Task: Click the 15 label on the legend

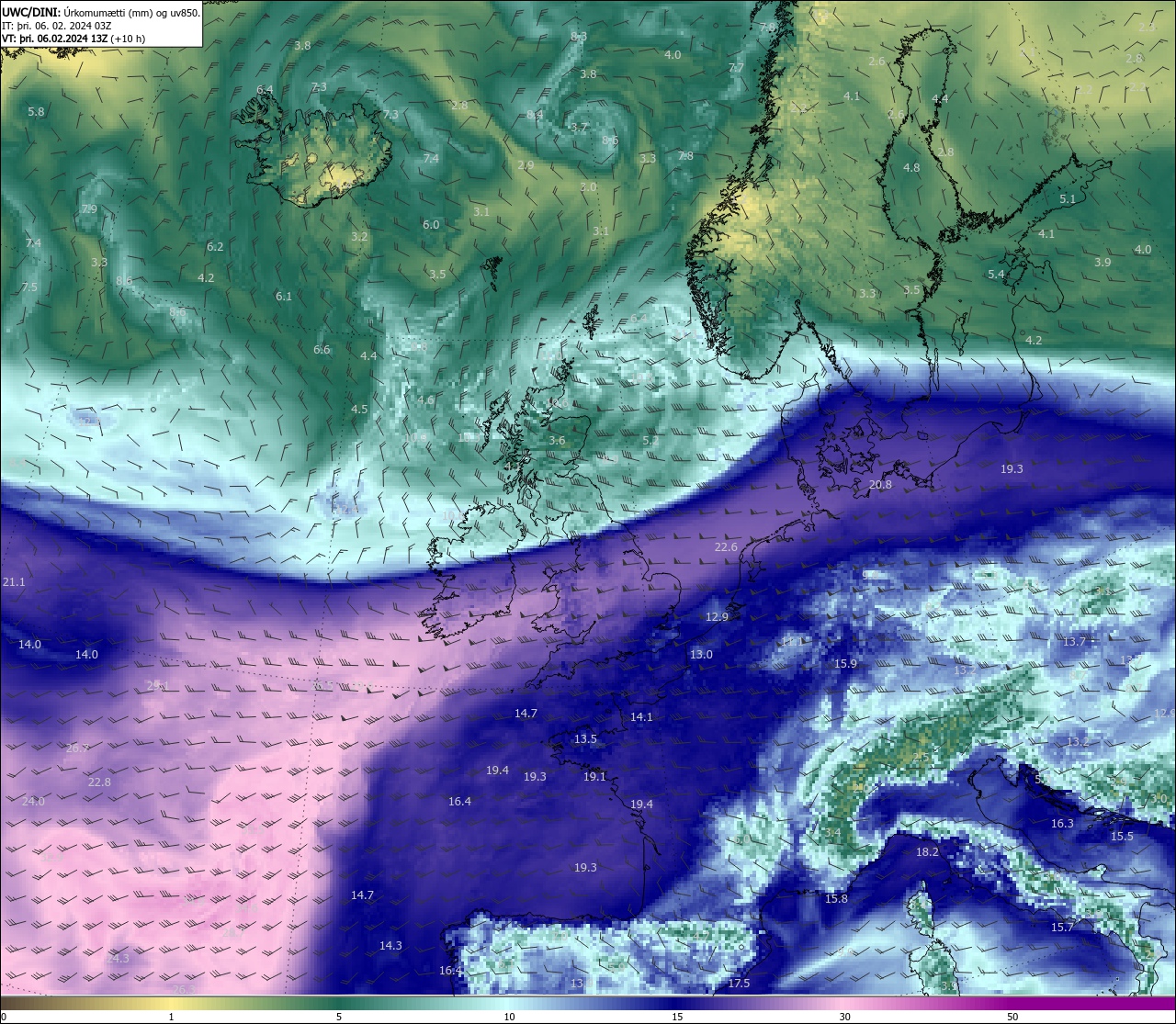Action: point(677,1017)
